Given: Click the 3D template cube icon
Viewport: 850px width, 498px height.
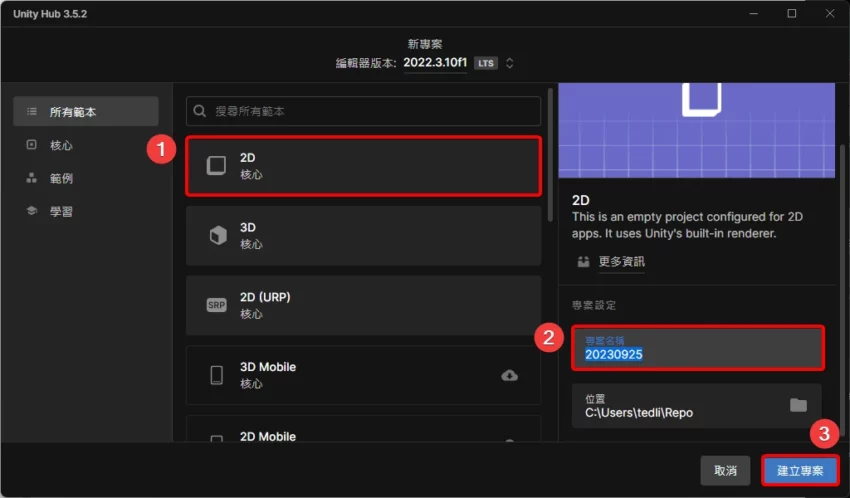Looking at the screenshot, I should (216, 236).
